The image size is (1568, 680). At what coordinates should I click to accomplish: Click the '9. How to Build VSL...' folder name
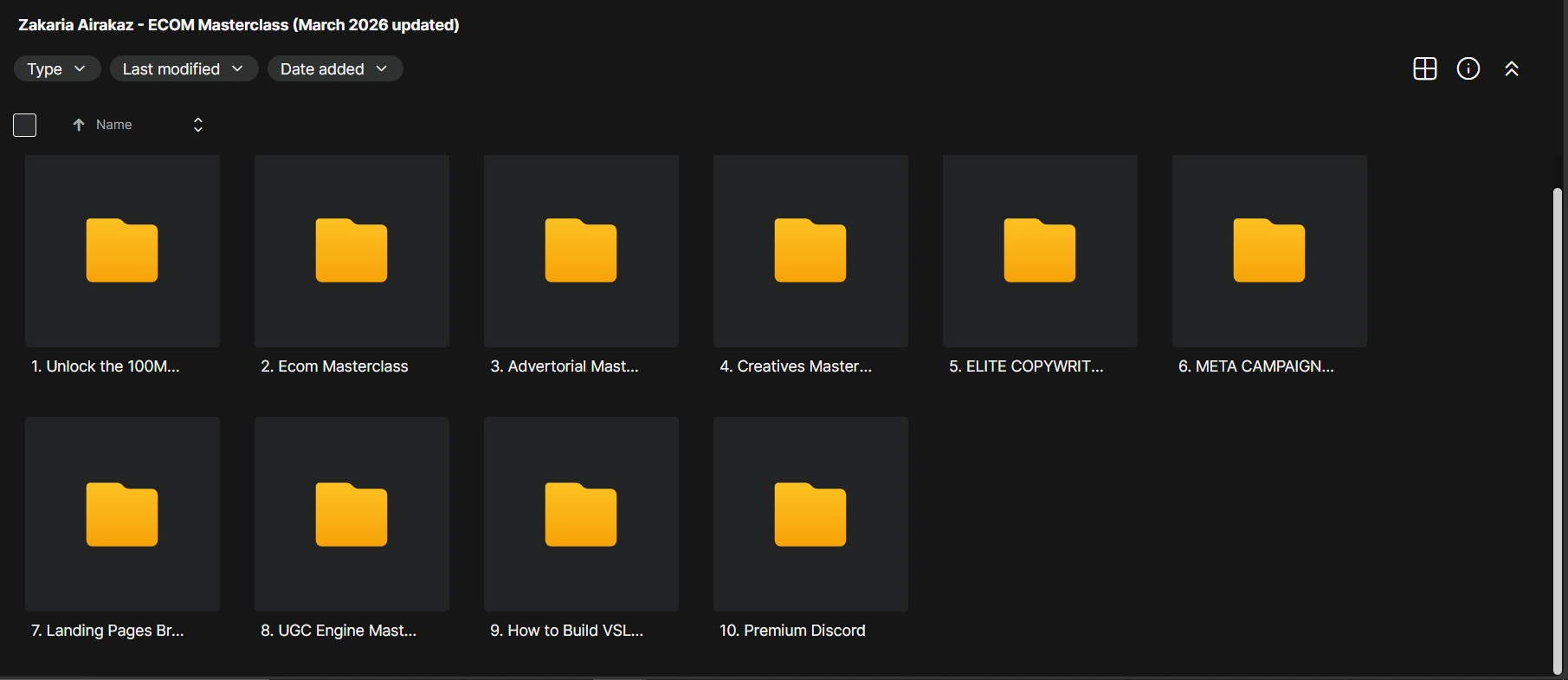click(x=567, y=631)
